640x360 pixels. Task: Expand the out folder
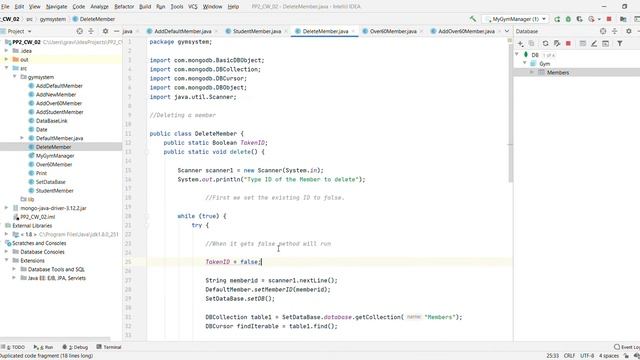pyautogui.click(x=6, y=60)
